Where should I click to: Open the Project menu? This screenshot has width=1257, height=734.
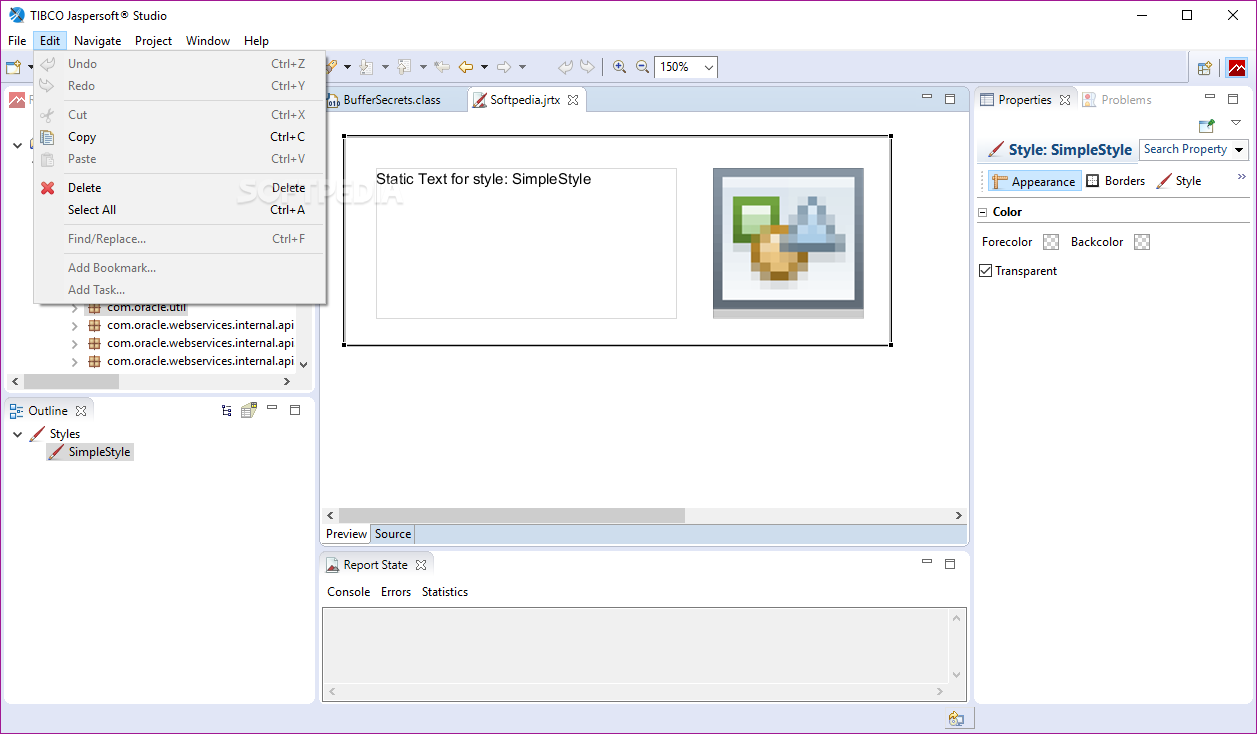coord(153,41)
